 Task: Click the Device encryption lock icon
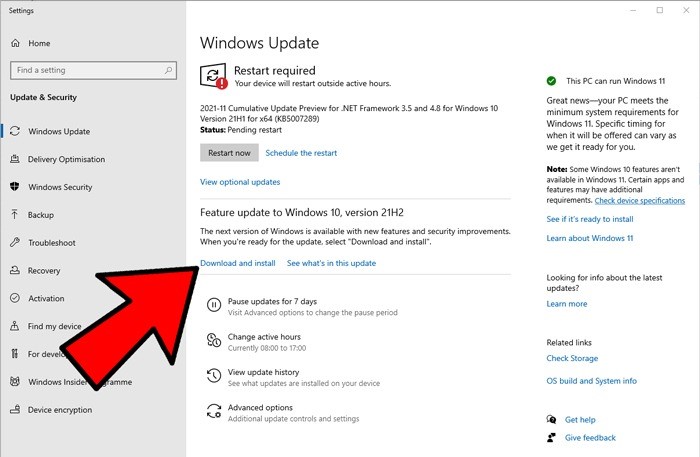tap(15, 409)
